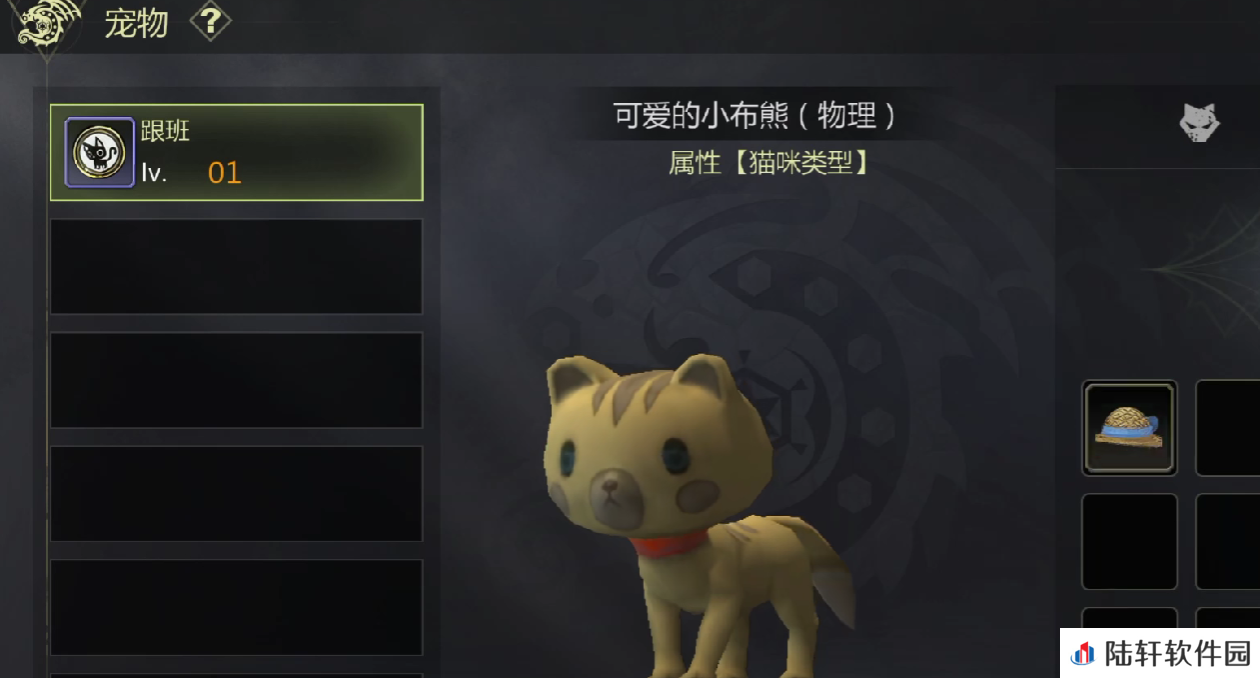The width and height of the screenshot is (1260, 678).
Task: Select the straw hat equipment slot
Action: (x=1130, y=427)
